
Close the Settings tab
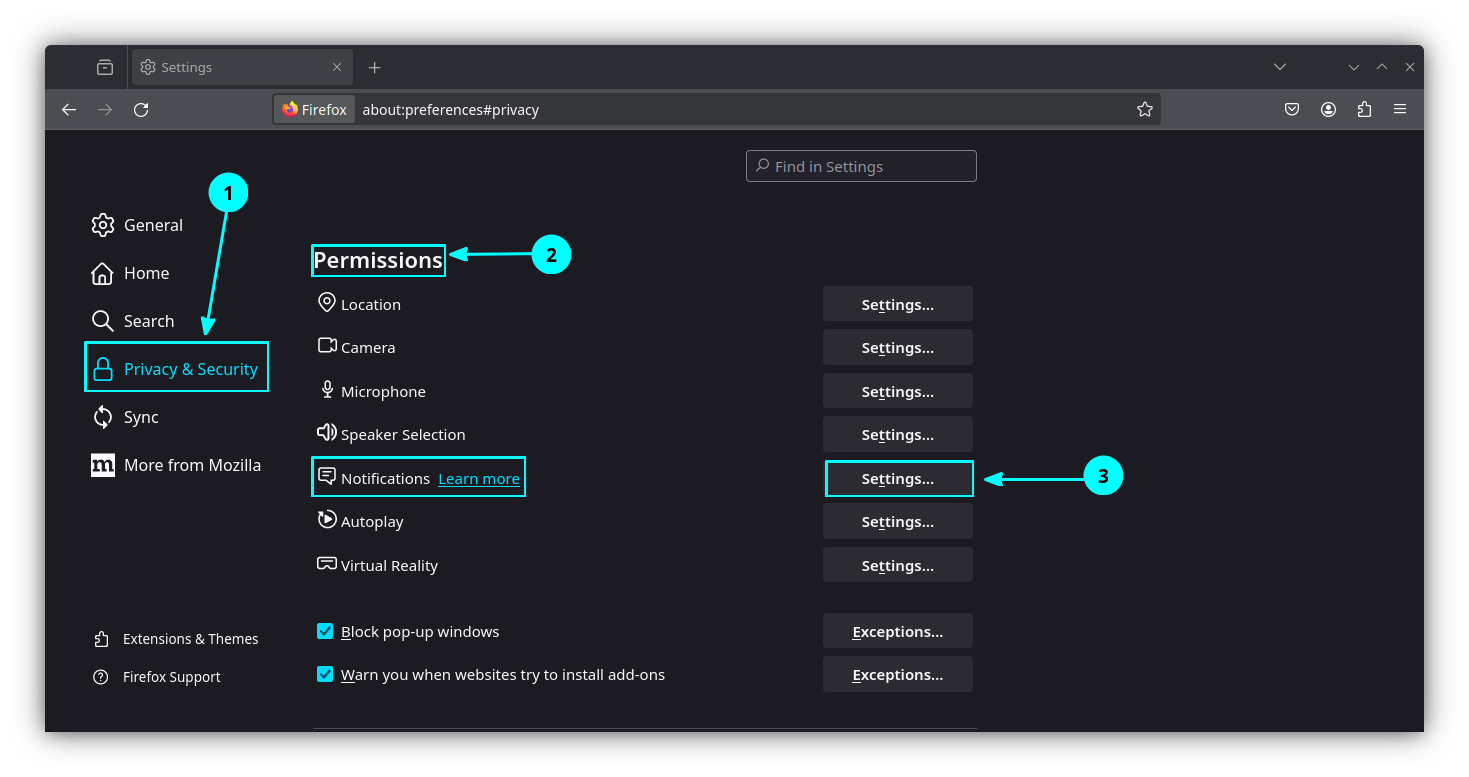337,67
